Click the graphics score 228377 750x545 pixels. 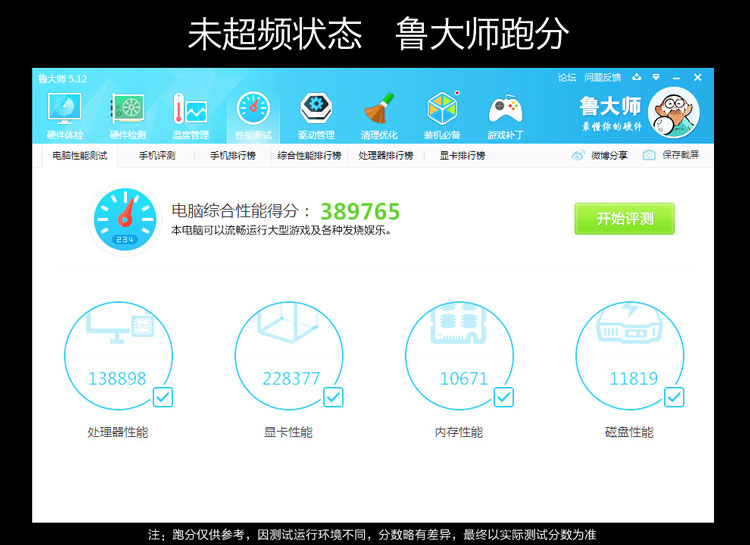[291, 378]
